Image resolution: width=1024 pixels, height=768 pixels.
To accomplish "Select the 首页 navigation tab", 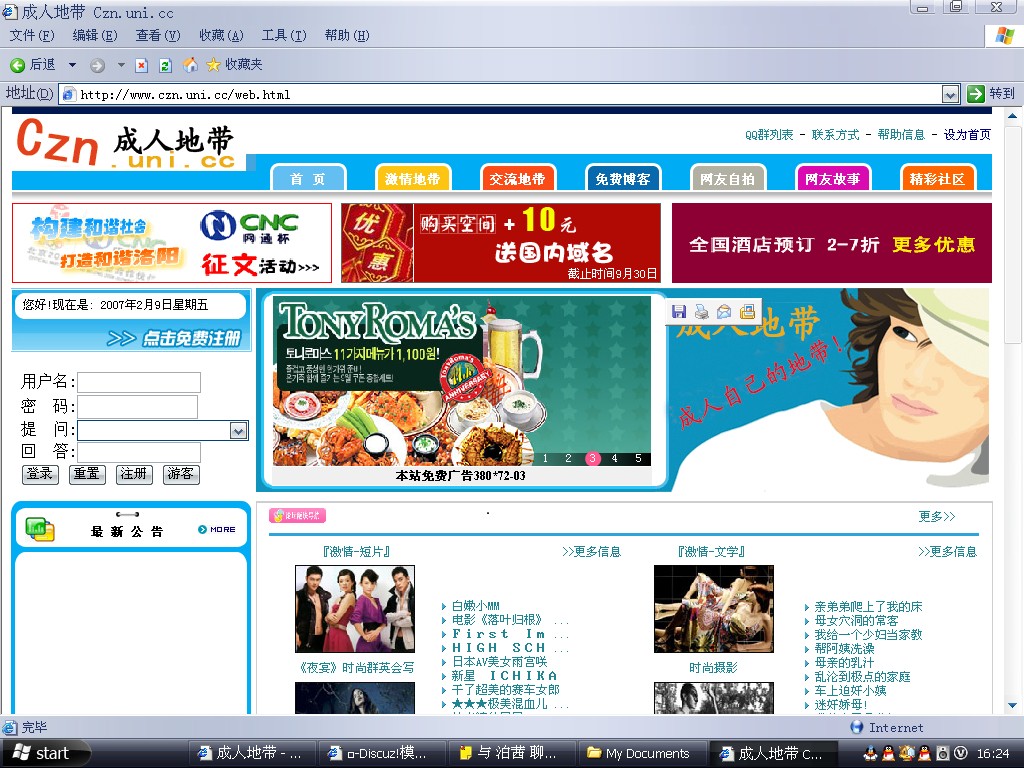I will (308, 178).
